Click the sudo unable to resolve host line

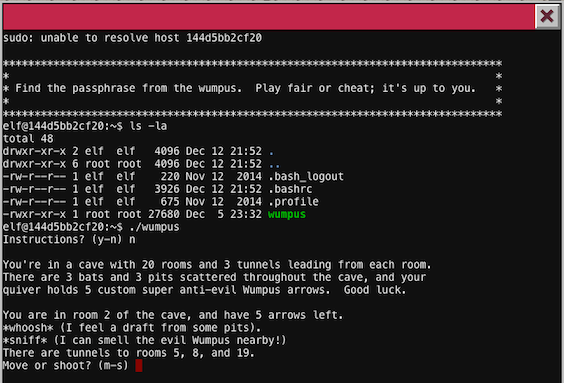(132, 38)
